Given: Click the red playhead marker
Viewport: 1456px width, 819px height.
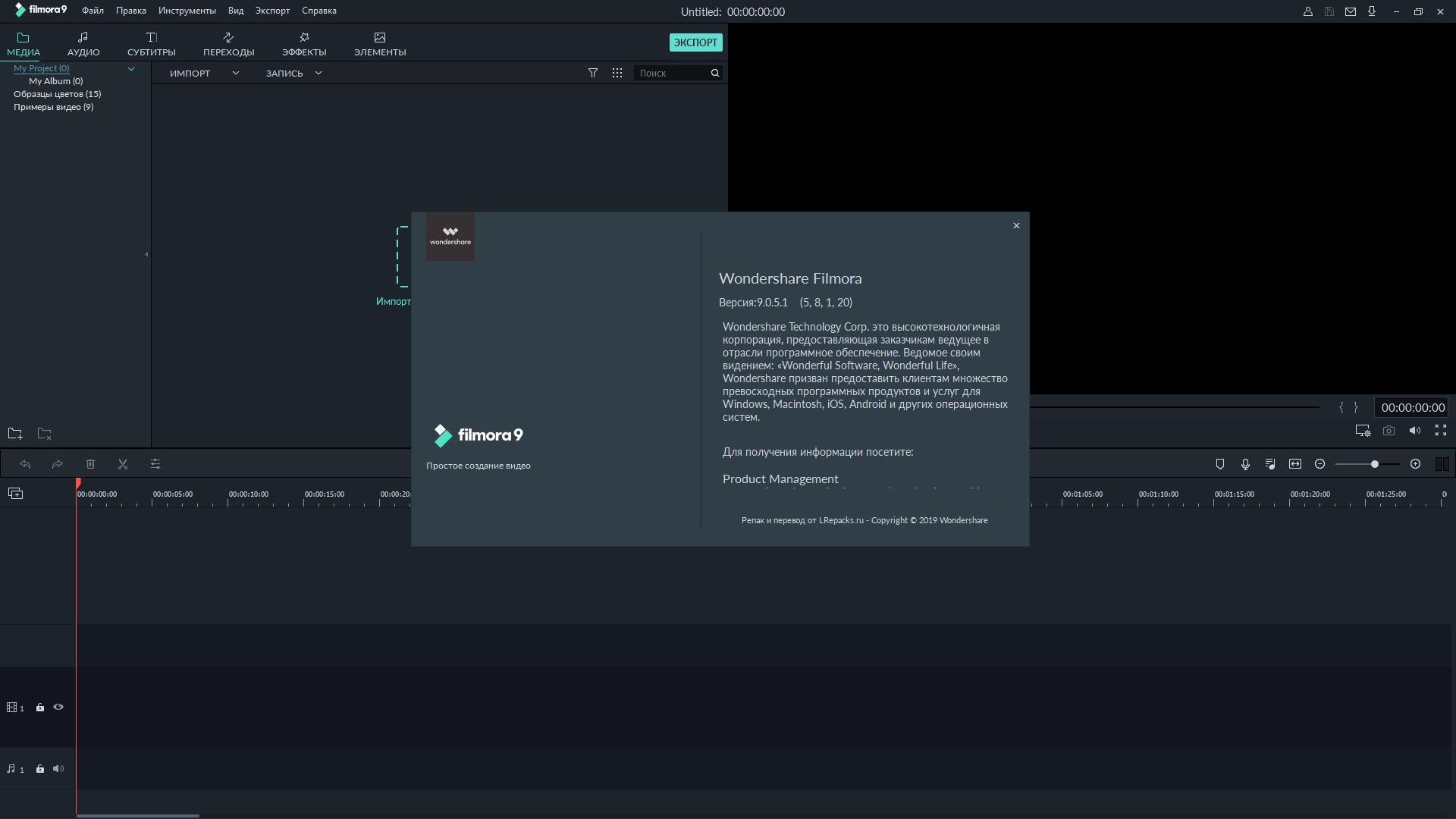Looking at the screenshot, I should coord(78,484).
